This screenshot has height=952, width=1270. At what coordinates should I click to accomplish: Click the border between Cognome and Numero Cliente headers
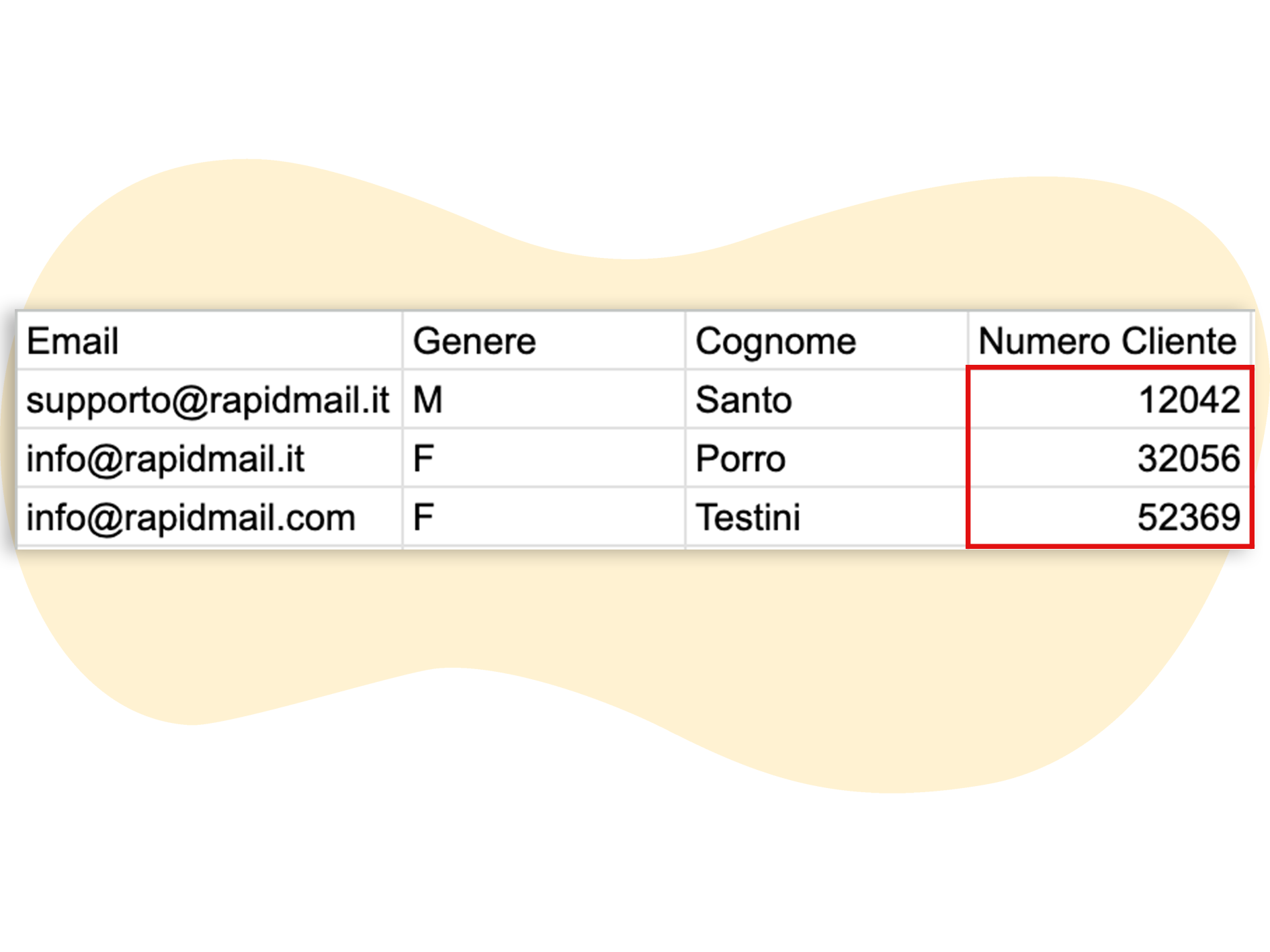(968, 341)
